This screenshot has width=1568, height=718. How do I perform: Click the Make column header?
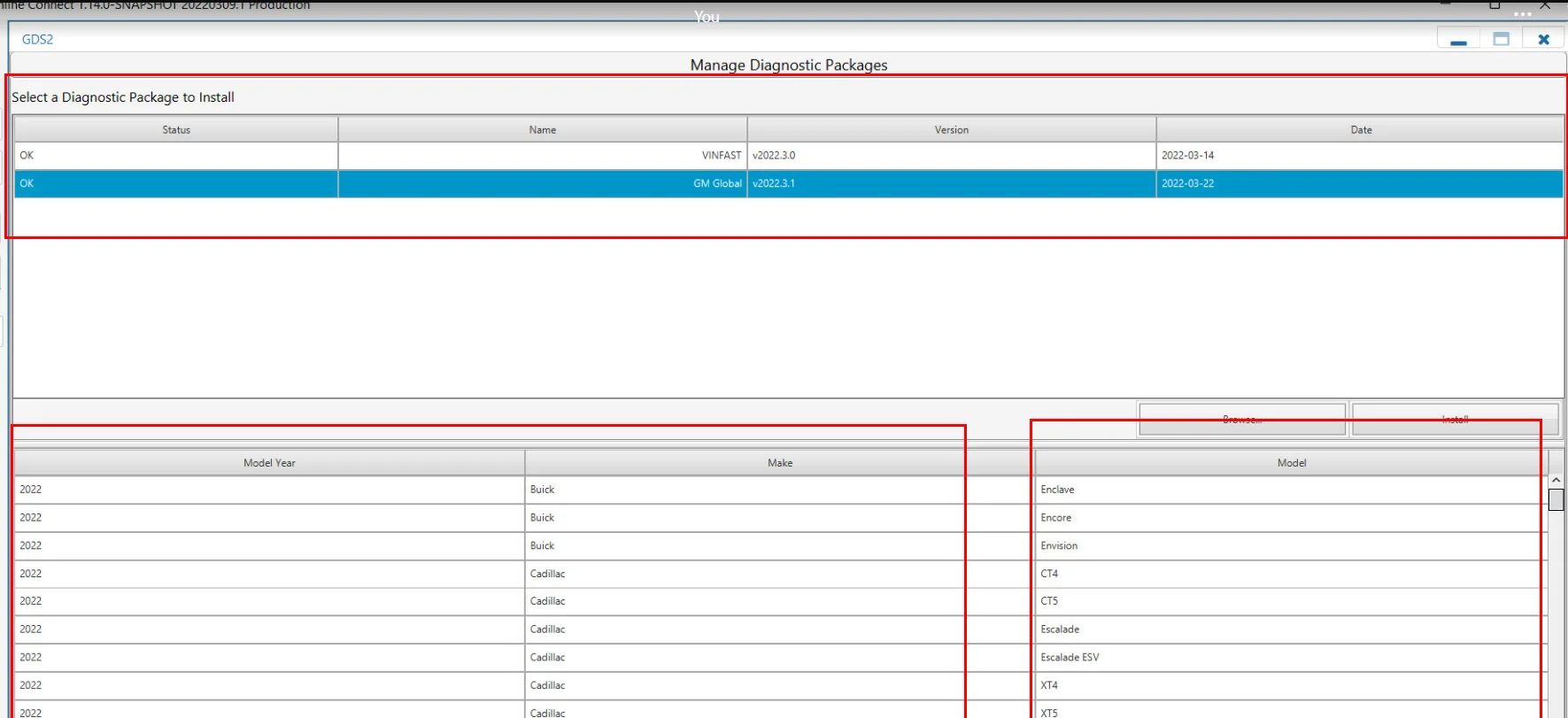coord(779,463)
